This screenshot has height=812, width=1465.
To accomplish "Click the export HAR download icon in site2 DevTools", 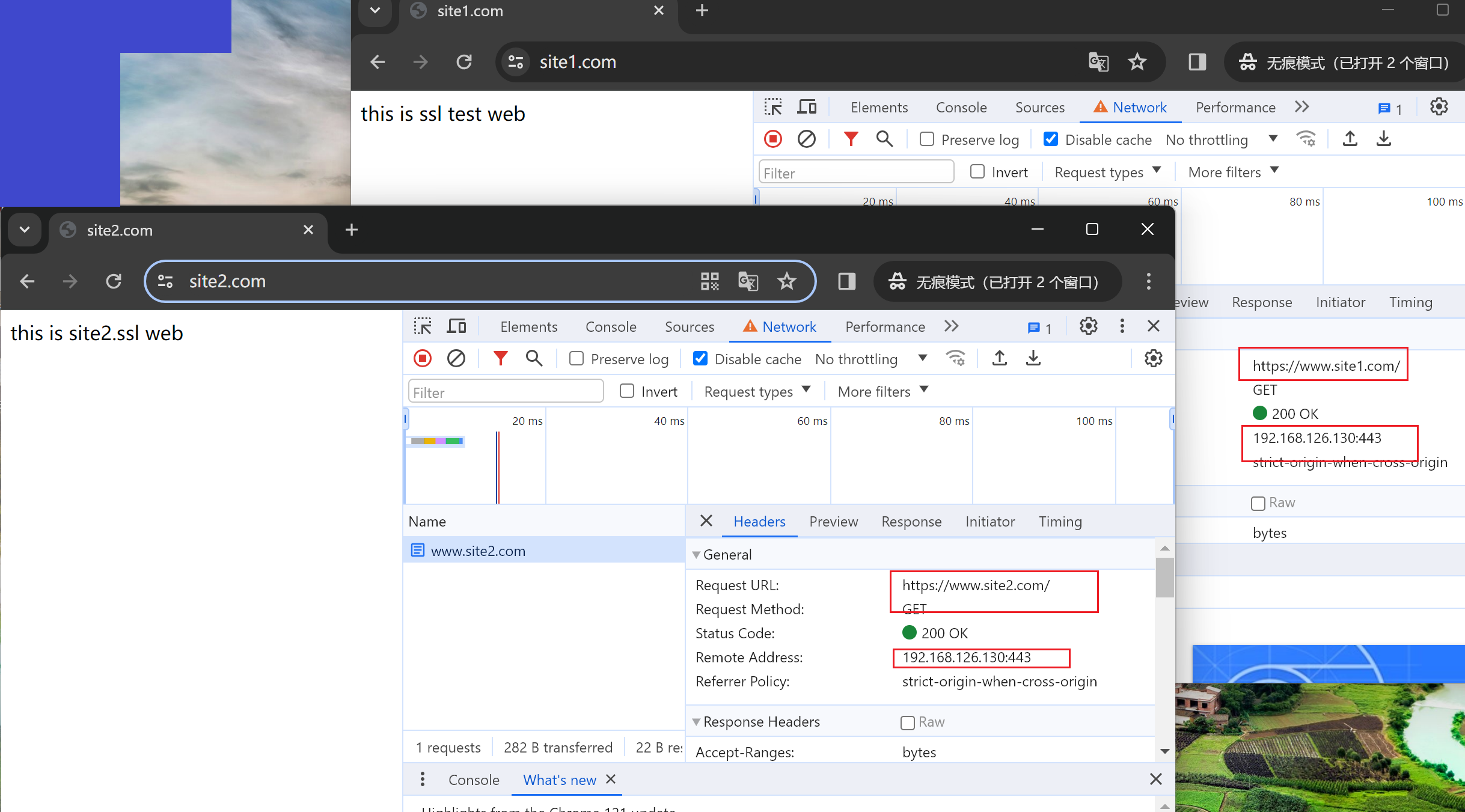I will (1033, 359).
